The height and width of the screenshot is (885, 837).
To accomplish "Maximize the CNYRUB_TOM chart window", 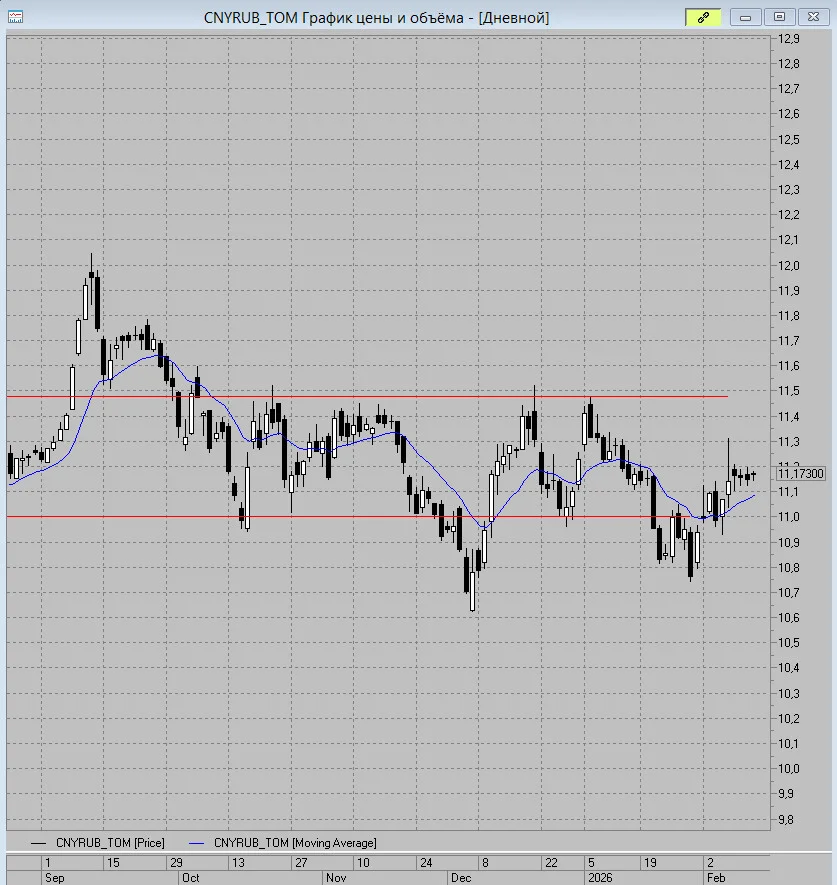I will 779,17.
